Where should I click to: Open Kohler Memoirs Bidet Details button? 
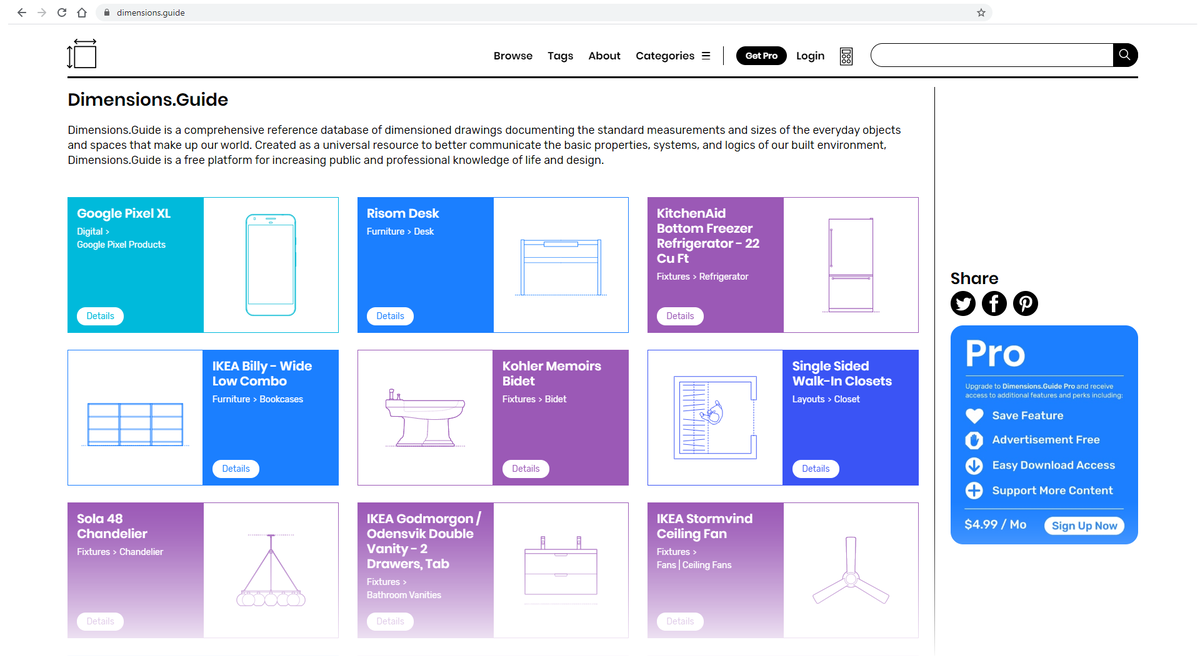[x=526, y=469]
